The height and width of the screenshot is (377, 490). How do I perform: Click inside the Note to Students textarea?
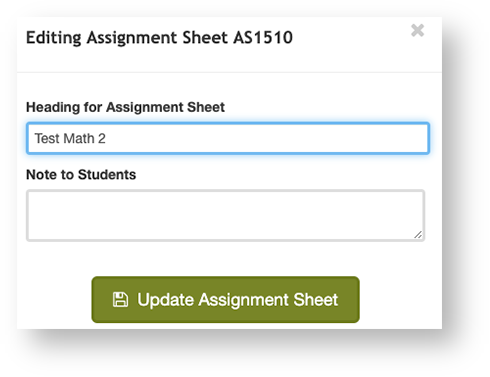[x=226, y=215]
